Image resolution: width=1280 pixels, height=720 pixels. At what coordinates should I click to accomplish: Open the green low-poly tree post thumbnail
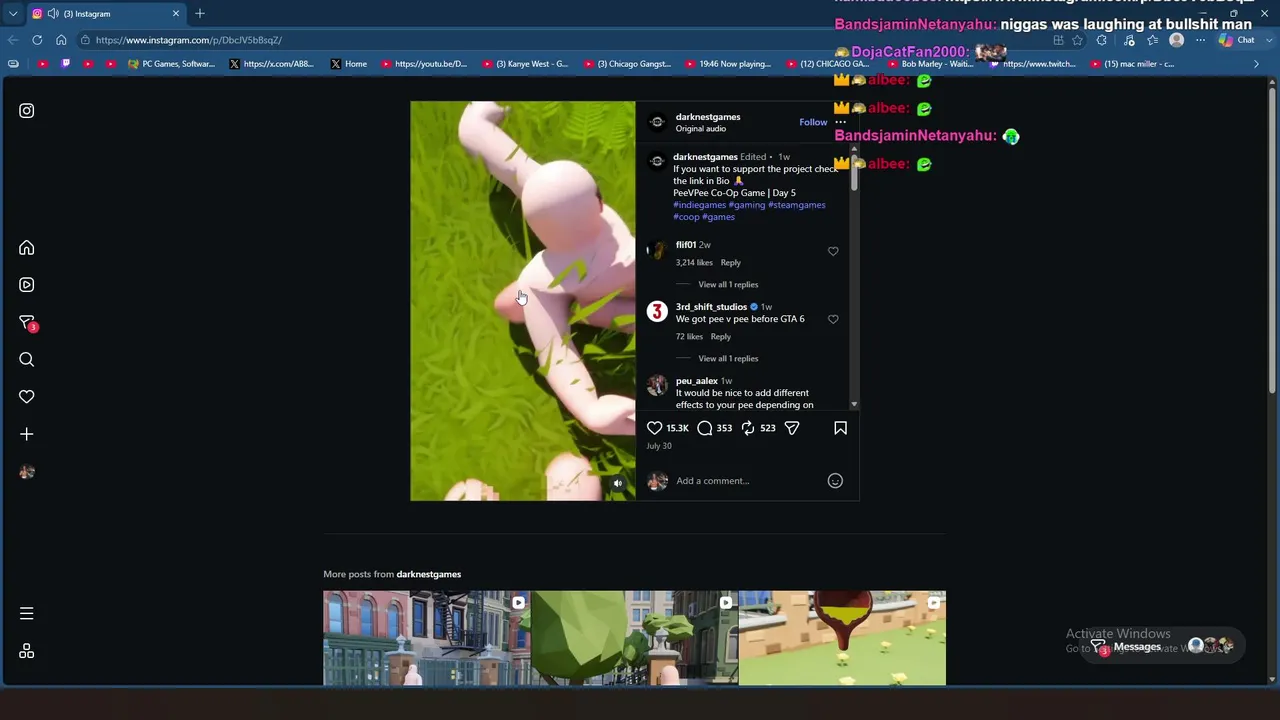635,638
